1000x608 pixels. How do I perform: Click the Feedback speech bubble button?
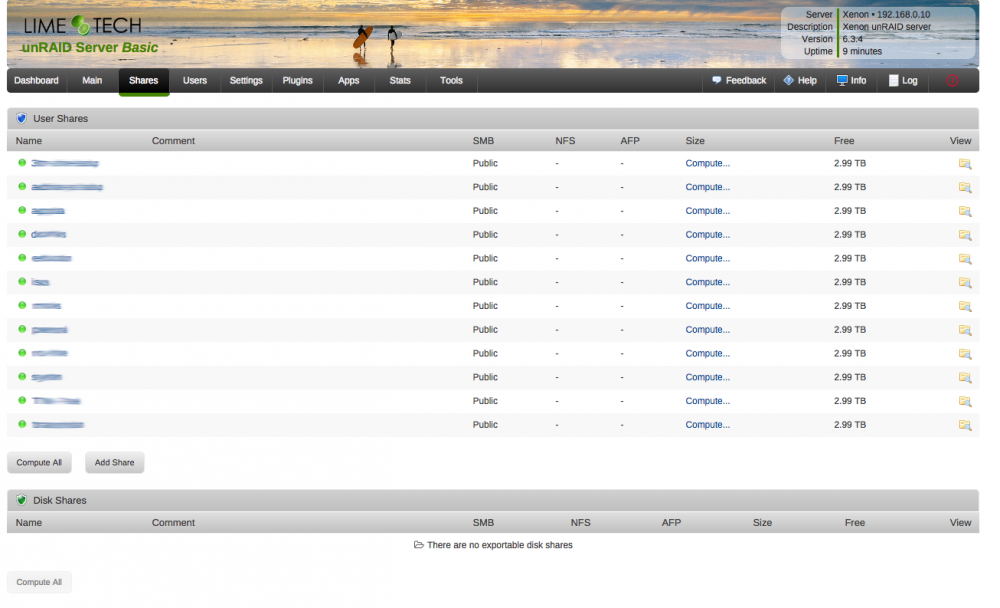pos(739,80)
